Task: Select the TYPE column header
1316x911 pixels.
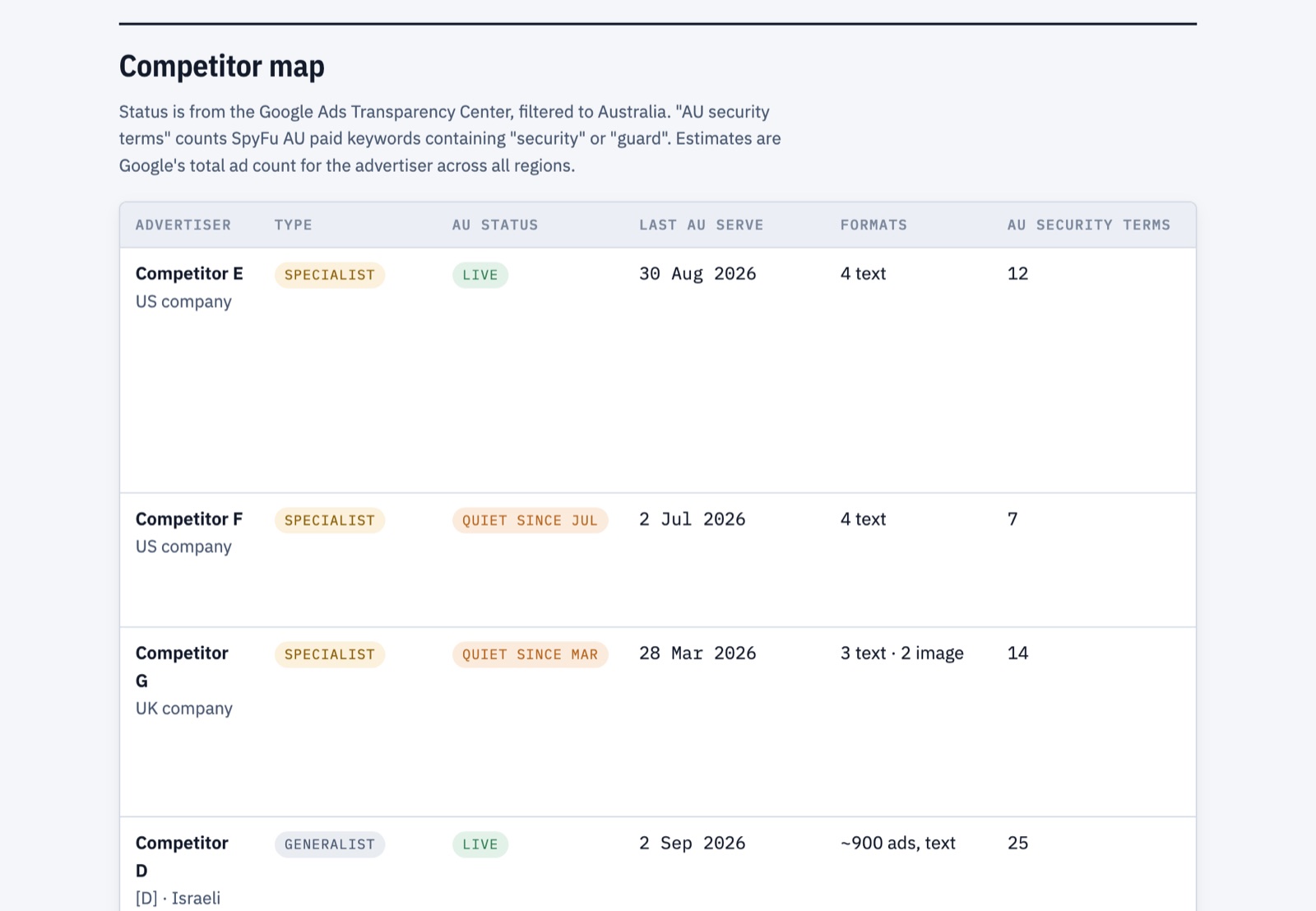Action: click(x=294, y=225)
